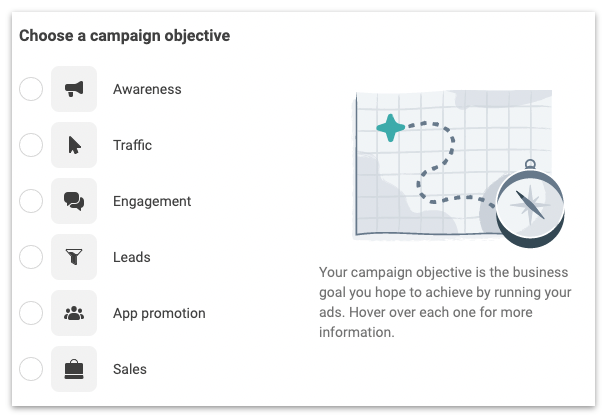Click the Engagement objective label
610x419 pixels.
[x=151, y=201]
